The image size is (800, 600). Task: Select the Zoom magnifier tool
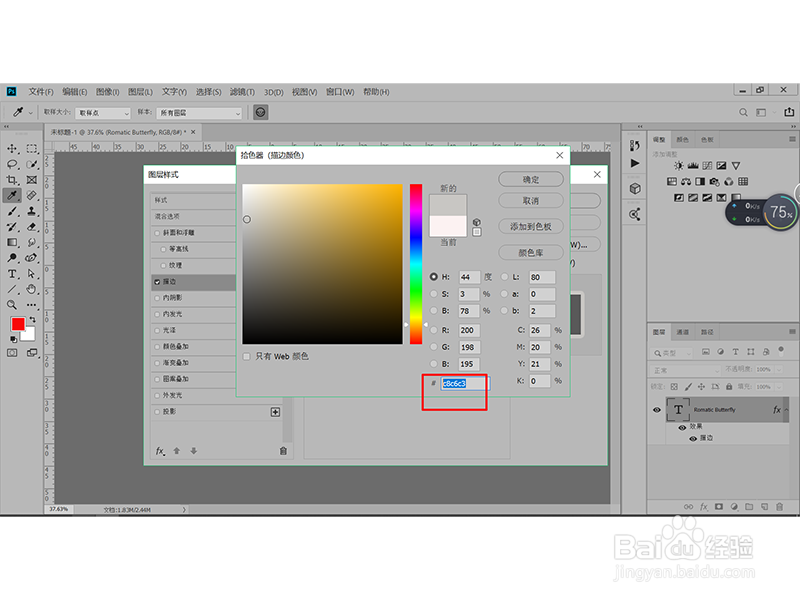point(12,305)
